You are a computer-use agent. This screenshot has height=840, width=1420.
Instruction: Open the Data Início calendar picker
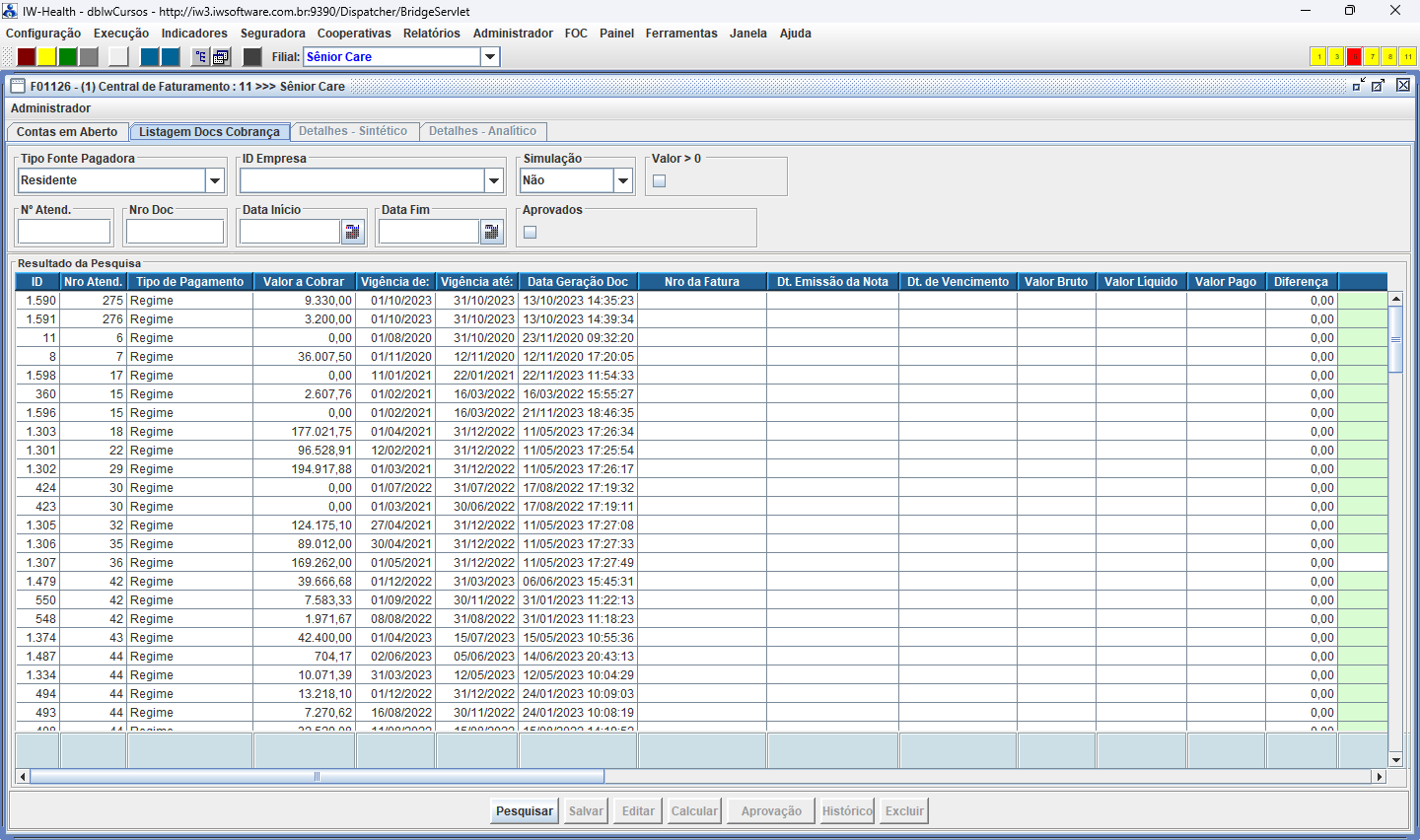pyautogui.click(x=353, y=232)
